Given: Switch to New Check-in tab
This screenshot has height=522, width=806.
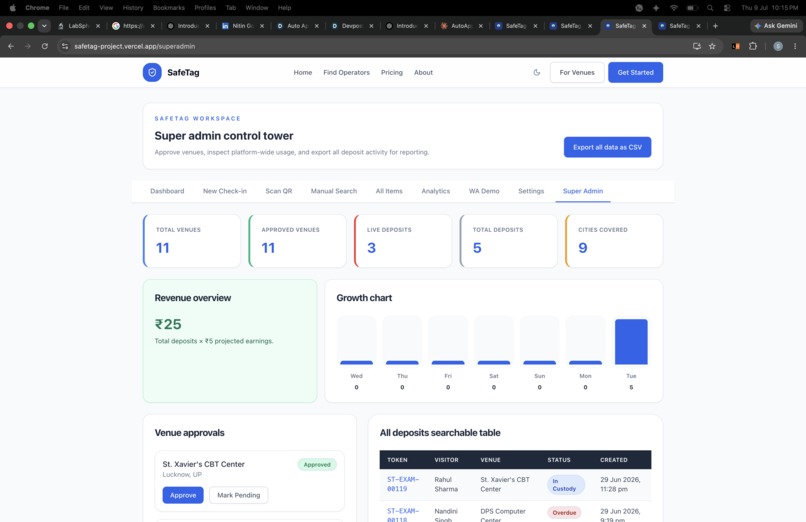Looking at the screenshot, I should pos(225,191).
